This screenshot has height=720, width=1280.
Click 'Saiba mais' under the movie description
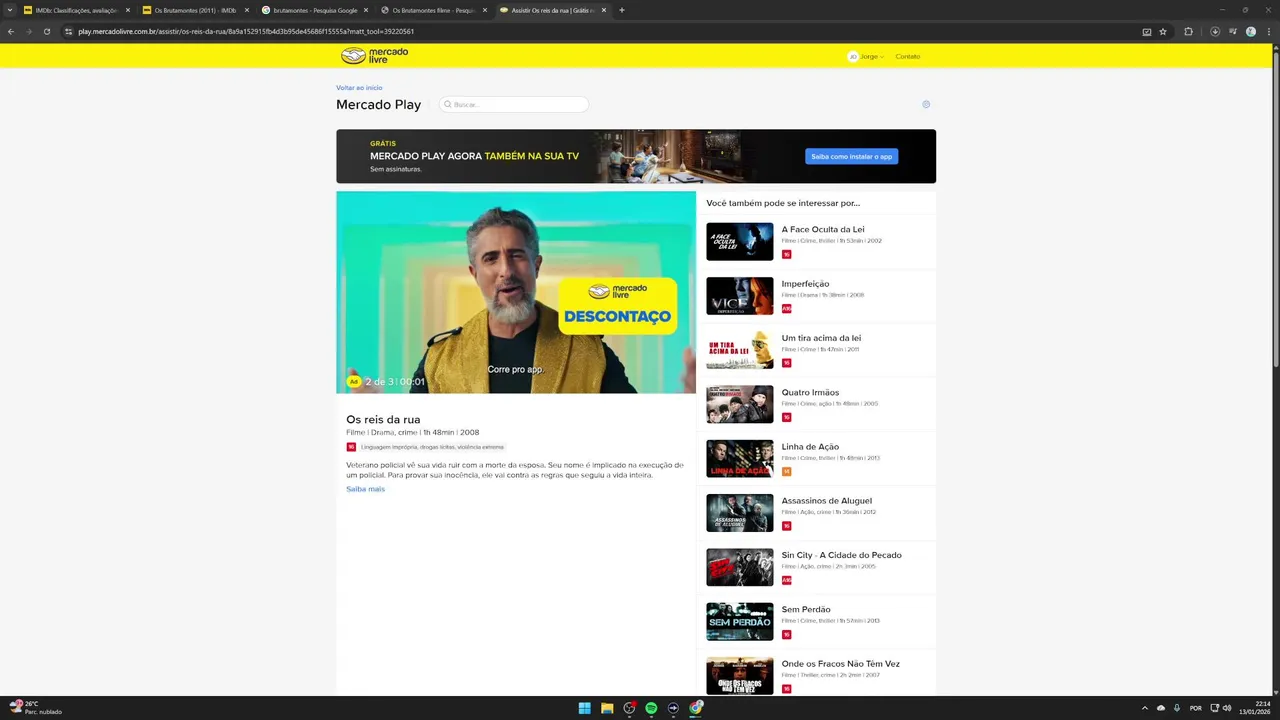tap(365, 489)
